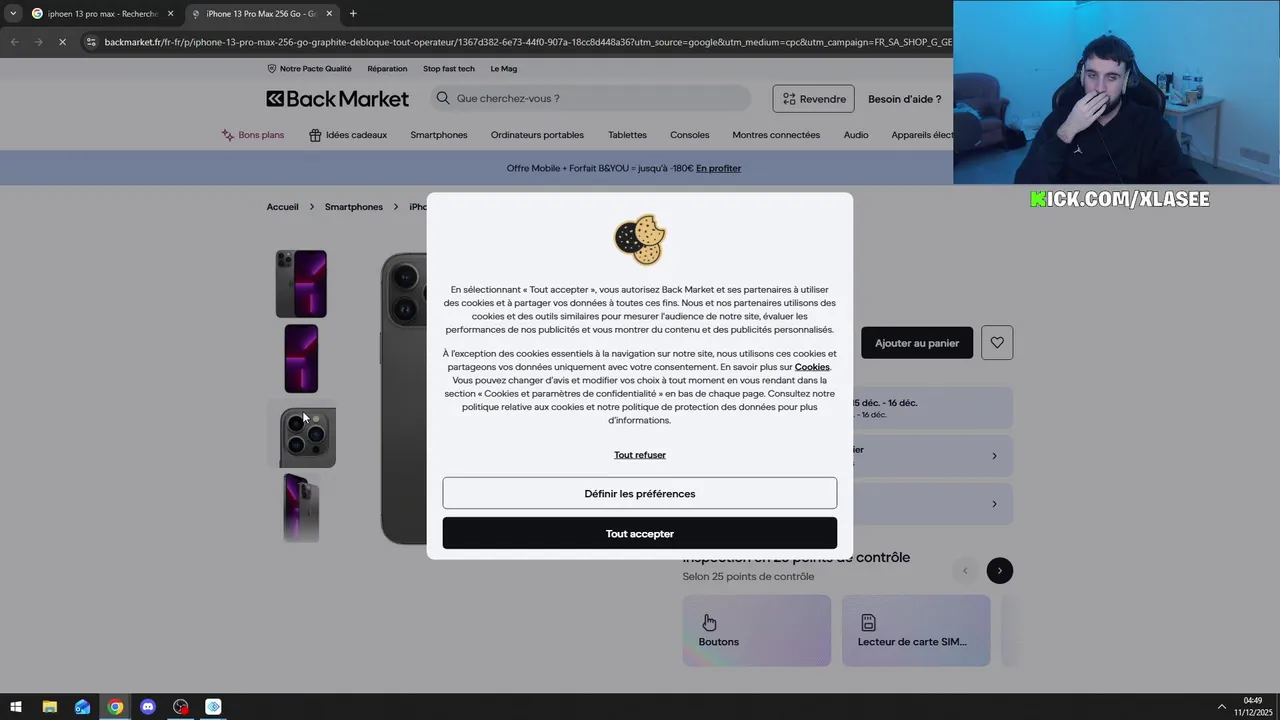The width and height of the screenshot is (1280, 720).
Task: Open the mail app on taskbar
Action: click(82, 707)
